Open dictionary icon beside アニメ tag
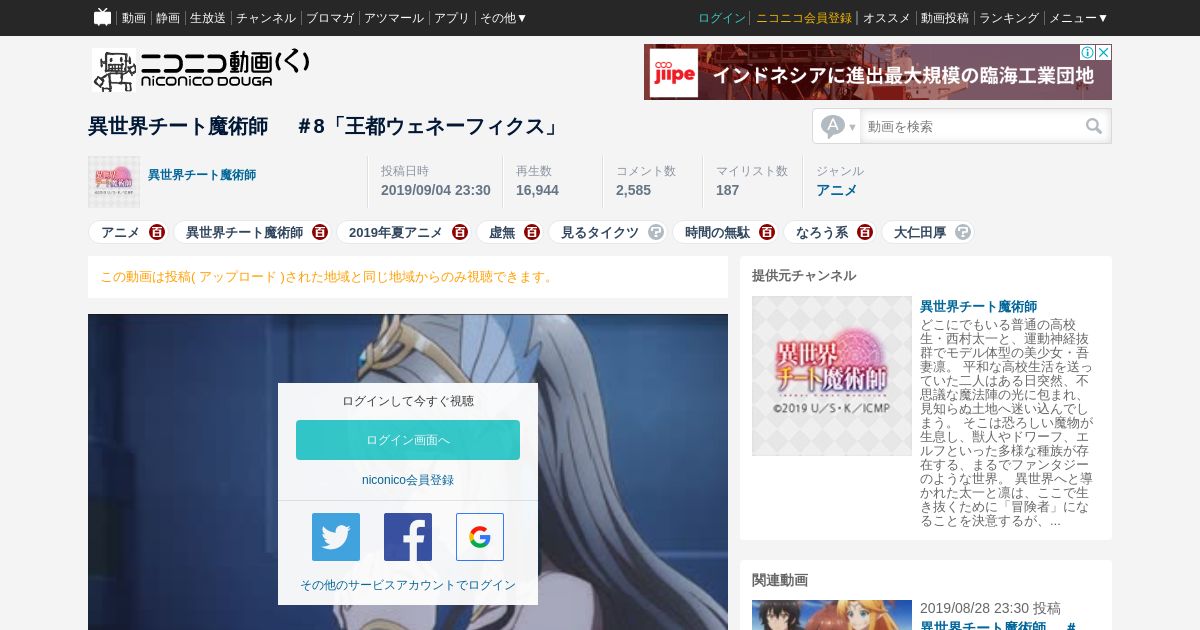This screenshot has height=630, width=1200. click(x=157, y=232)
